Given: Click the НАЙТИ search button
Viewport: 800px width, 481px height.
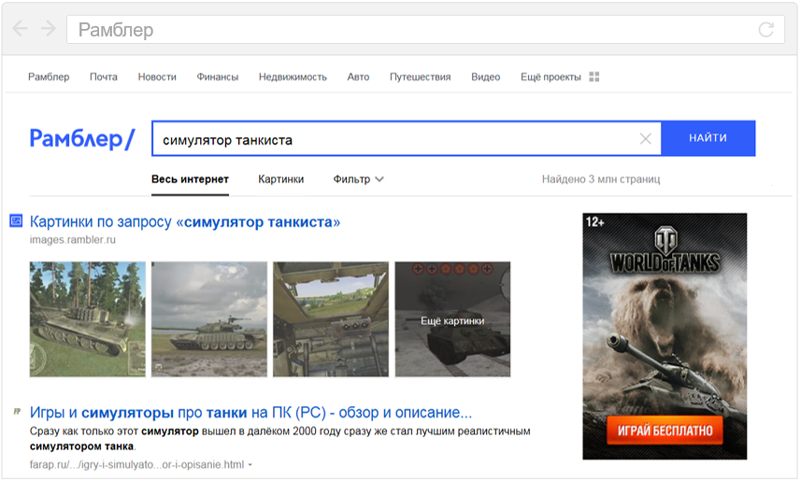Looking at the screenshot, I should point(708,138).
